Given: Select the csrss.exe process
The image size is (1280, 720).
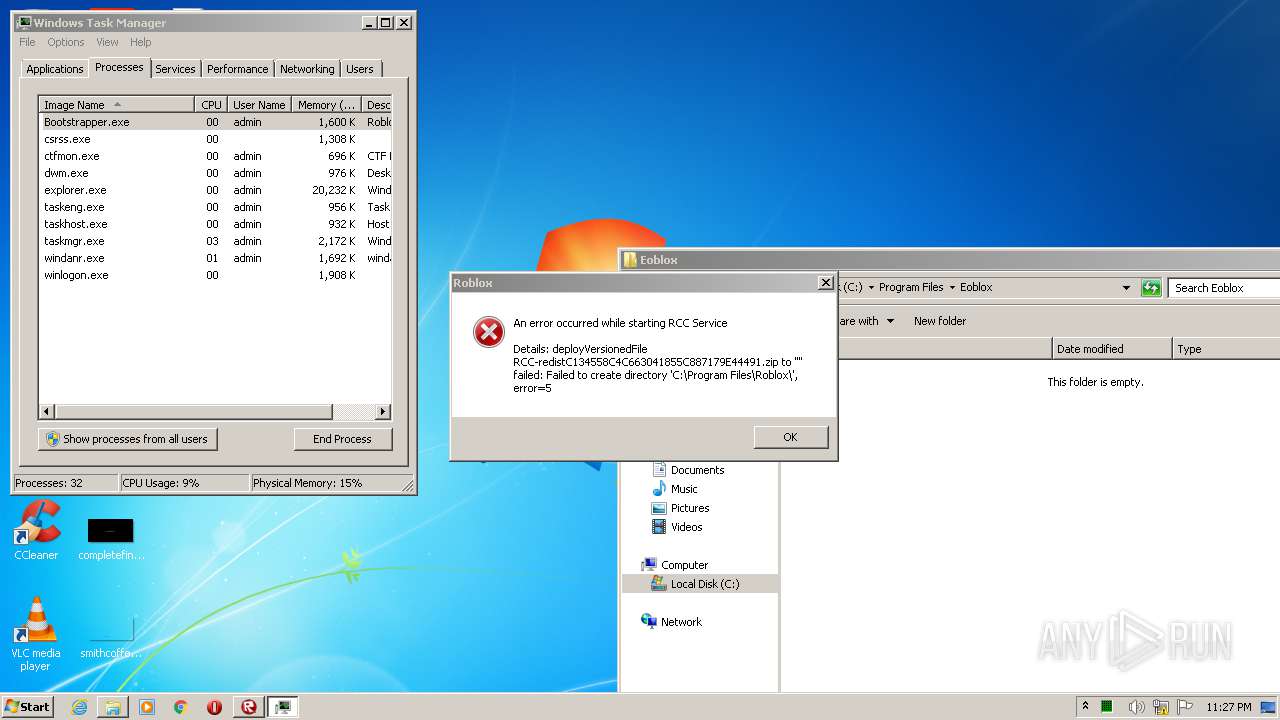Looking at the screenshot, I should 215,139.
